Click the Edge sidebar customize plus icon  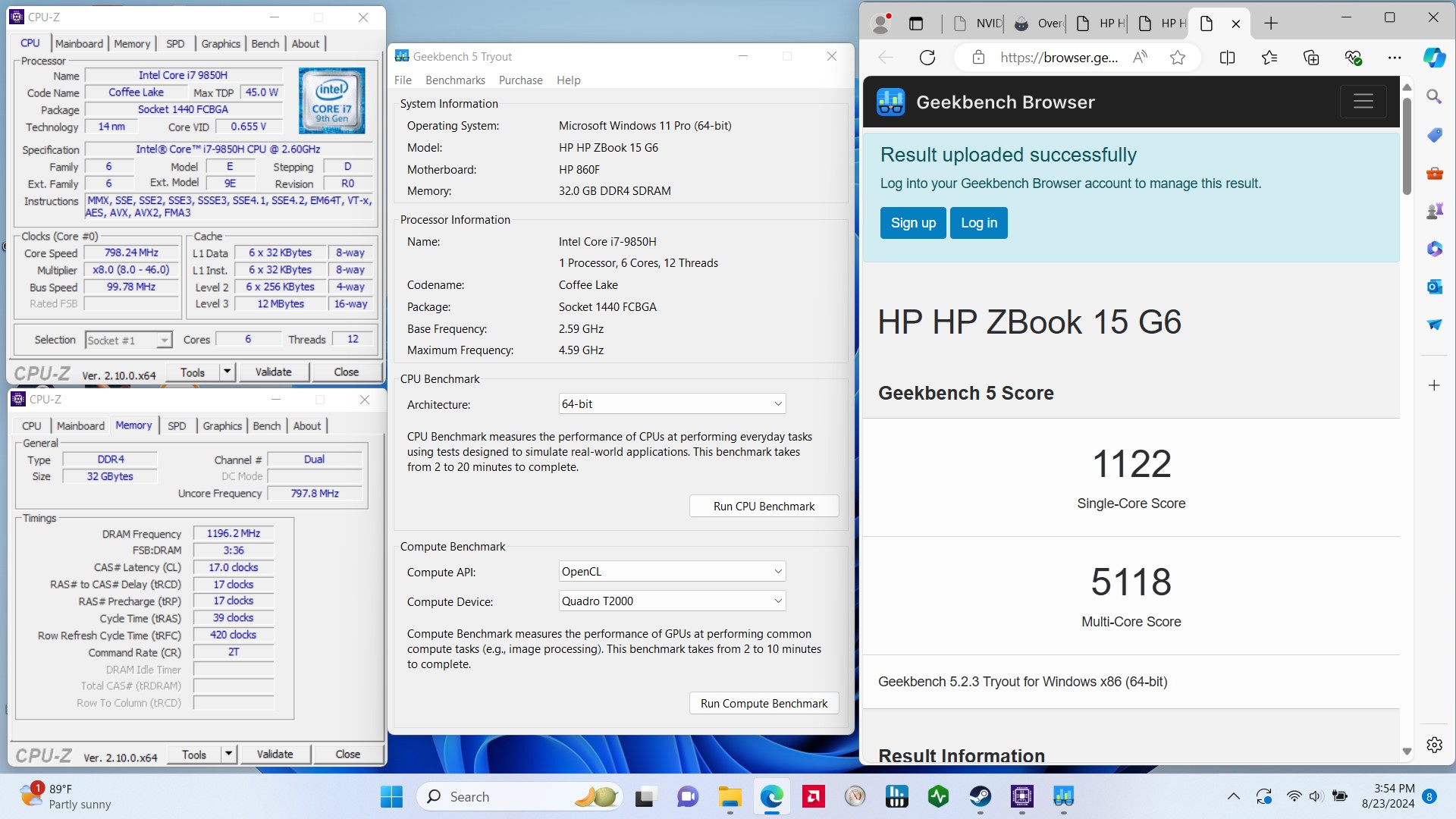pos(1434,385)
